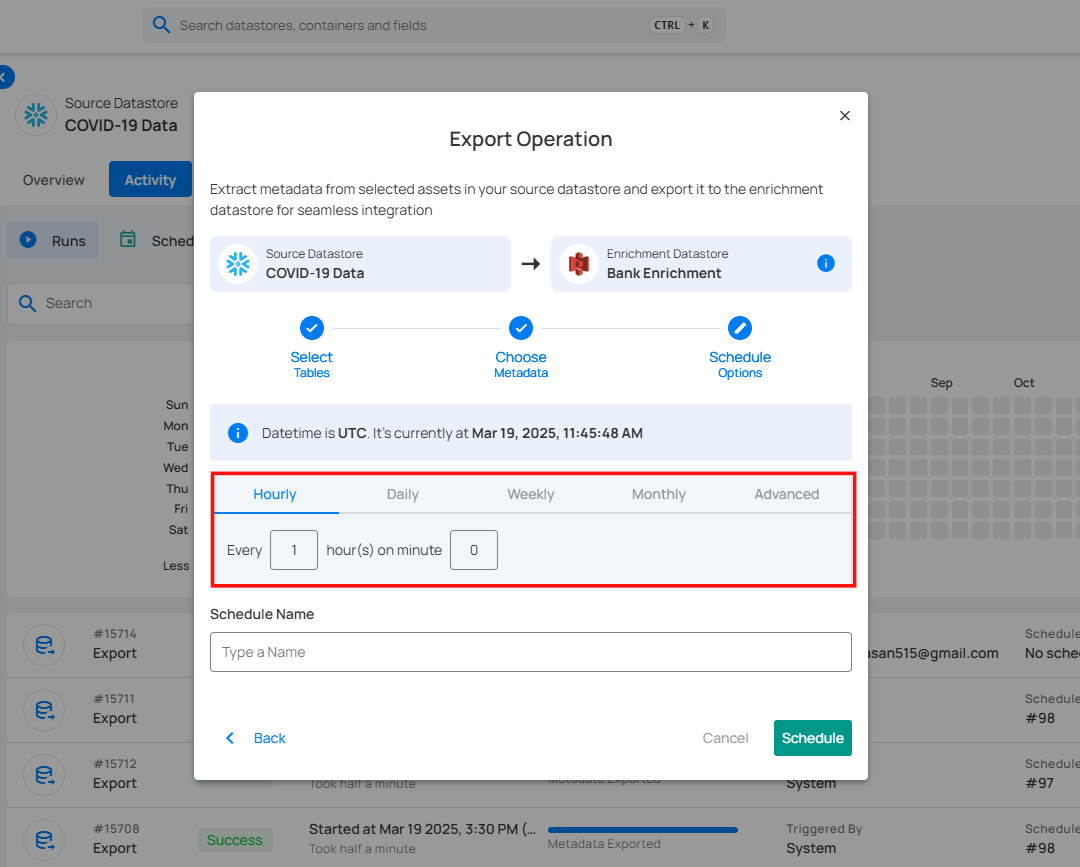1080x867 pixels.
Task: Click the Snowflake icon in Source Datastore card
Action: coord(238,264)
